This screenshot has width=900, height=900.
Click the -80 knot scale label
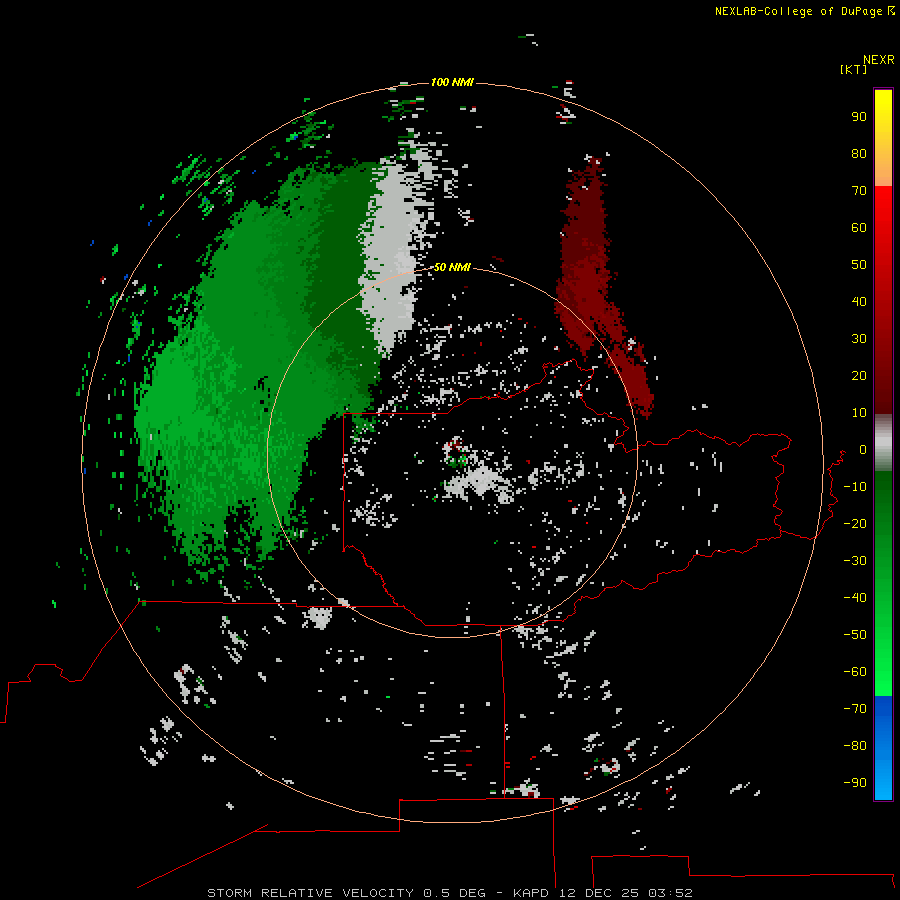coord(855,746)
